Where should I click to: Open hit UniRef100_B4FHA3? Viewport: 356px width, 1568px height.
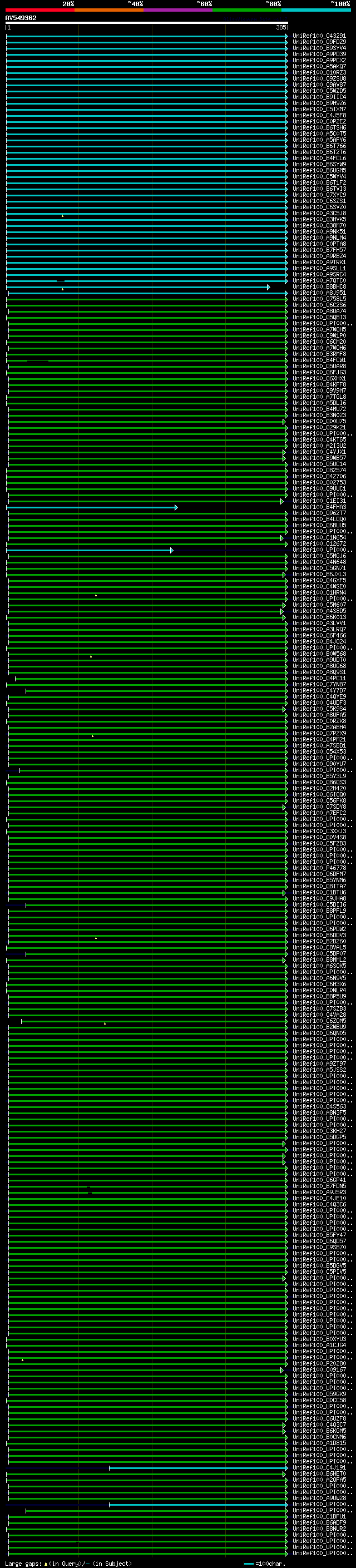(x=319, y=507)
